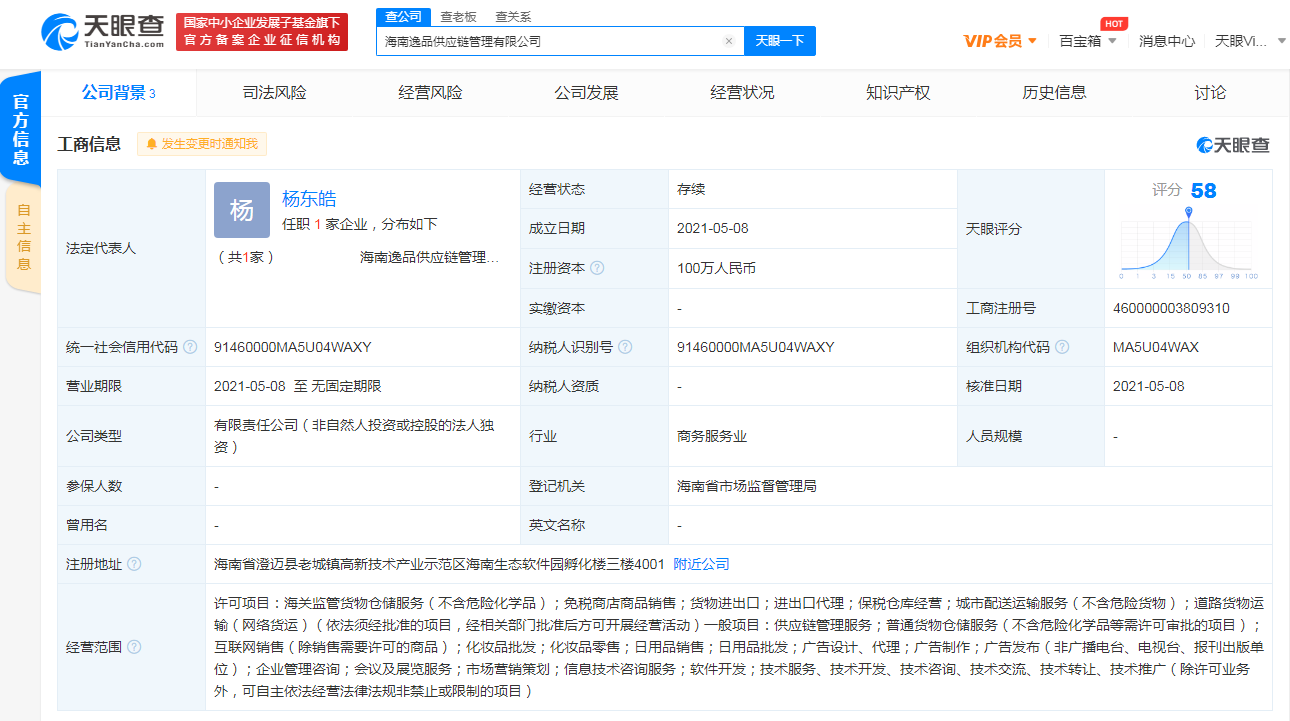
Task: Switch to the 历史信息 tab
Action: tap(1055, 93)
